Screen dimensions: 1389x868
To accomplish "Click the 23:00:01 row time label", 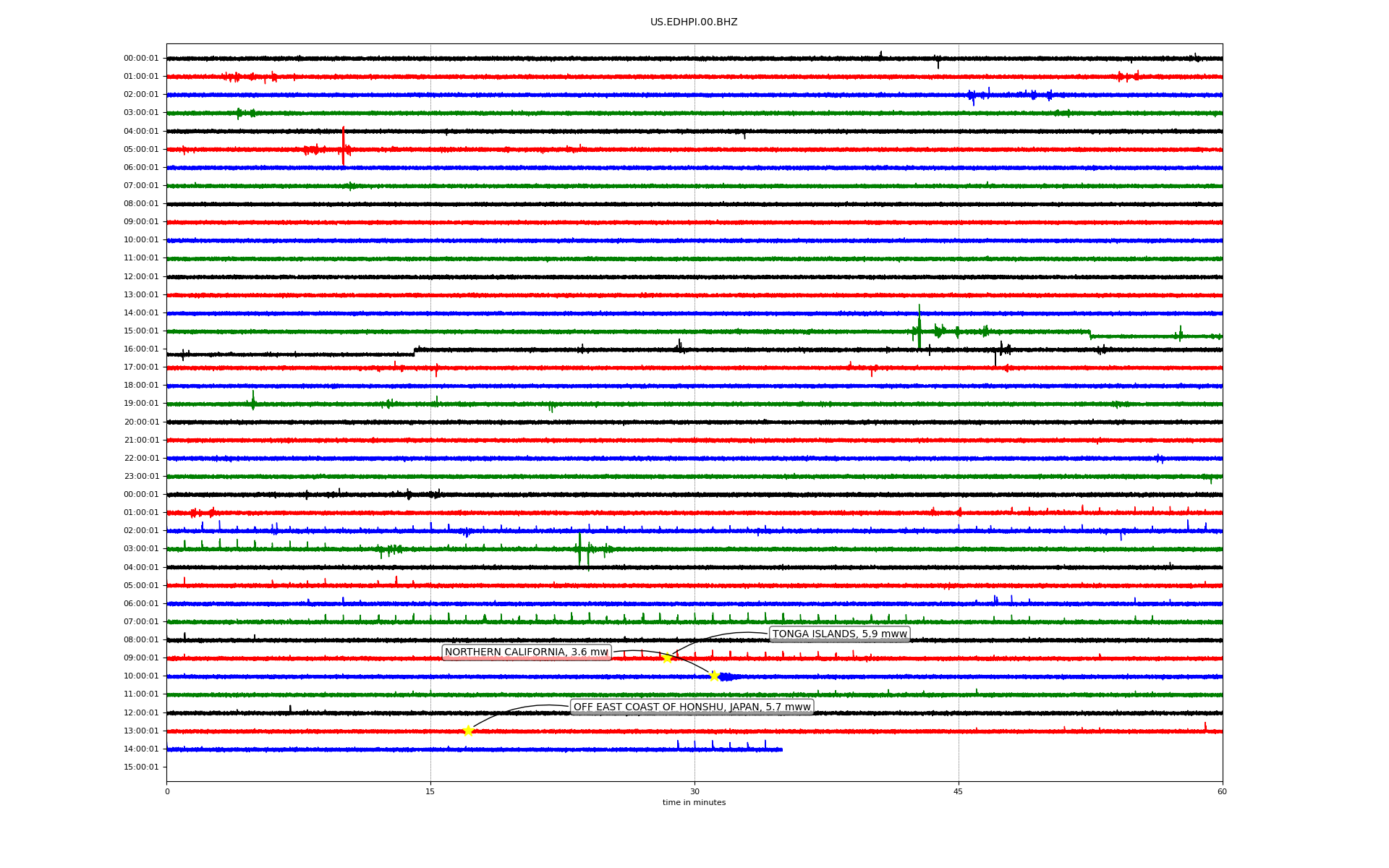I will pos(141,476).
